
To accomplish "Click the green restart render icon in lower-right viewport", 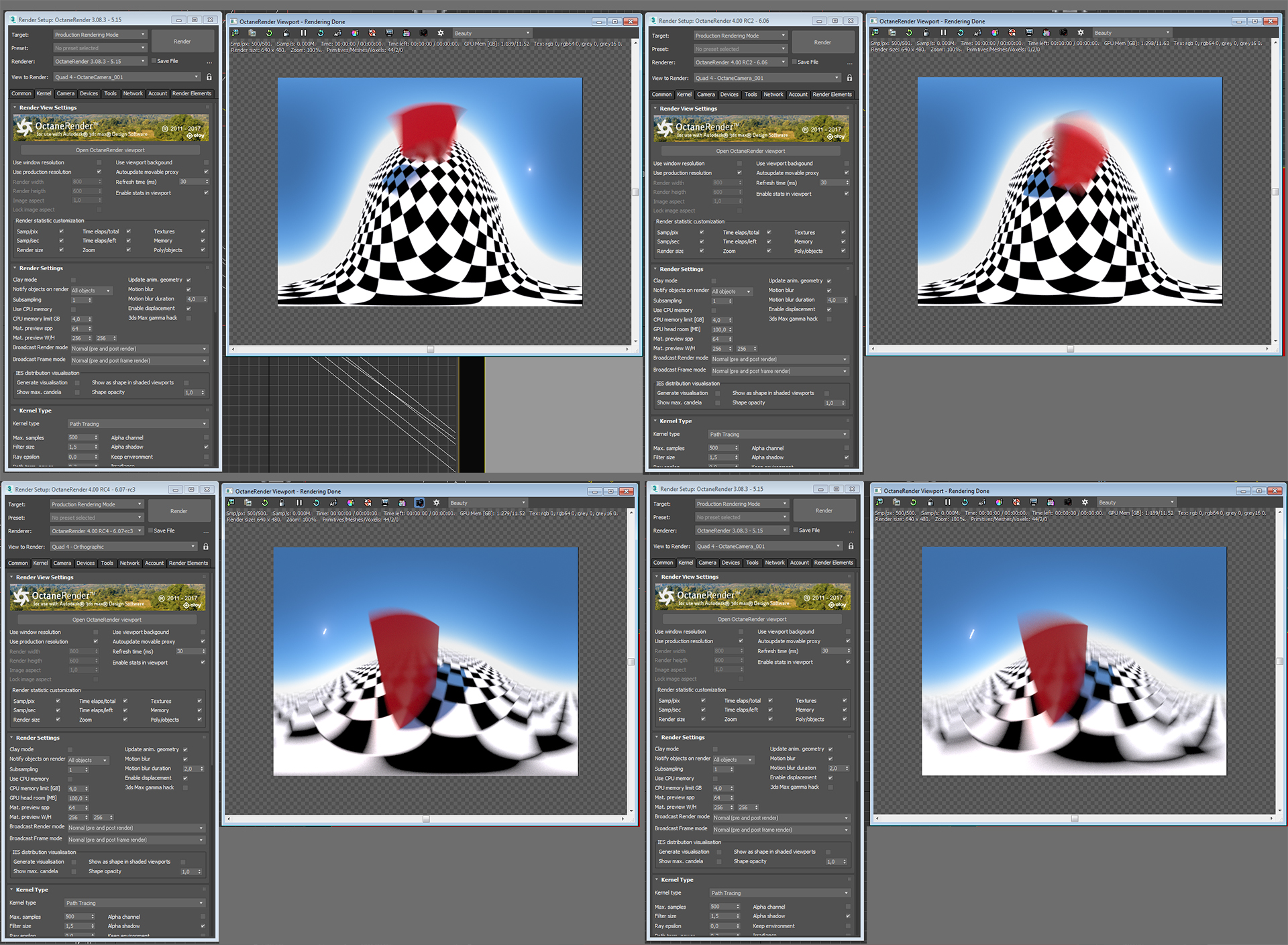I will [x=913, y=502].
